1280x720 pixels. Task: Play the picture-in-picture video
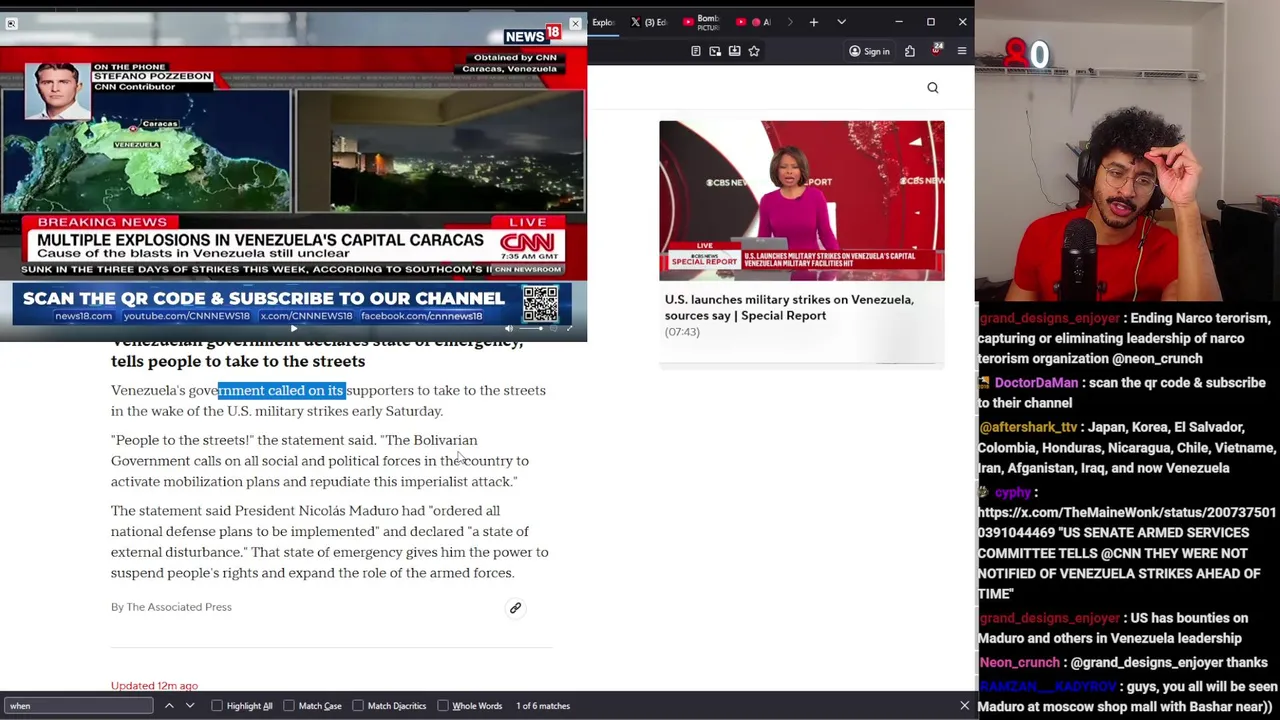coord(294,328)
